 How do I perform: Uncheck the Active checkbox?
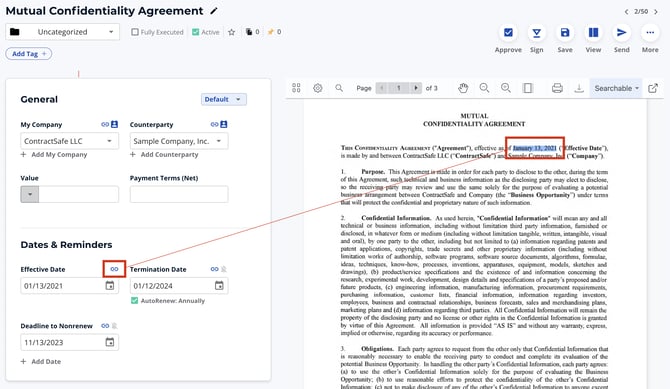point(196,32)
